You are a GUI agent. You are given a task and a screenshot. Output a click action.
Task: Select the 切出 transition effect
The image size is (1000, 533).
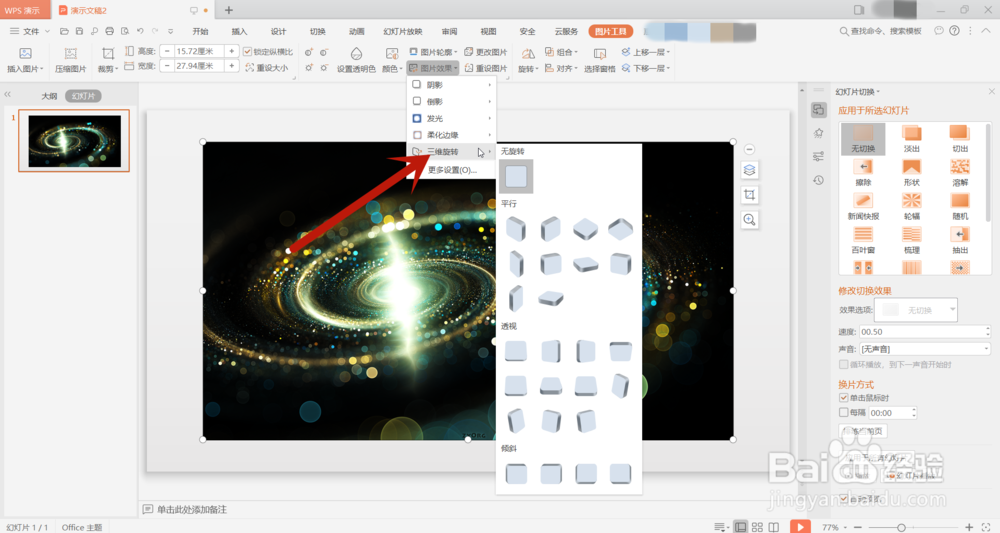[x=960, y=138]
